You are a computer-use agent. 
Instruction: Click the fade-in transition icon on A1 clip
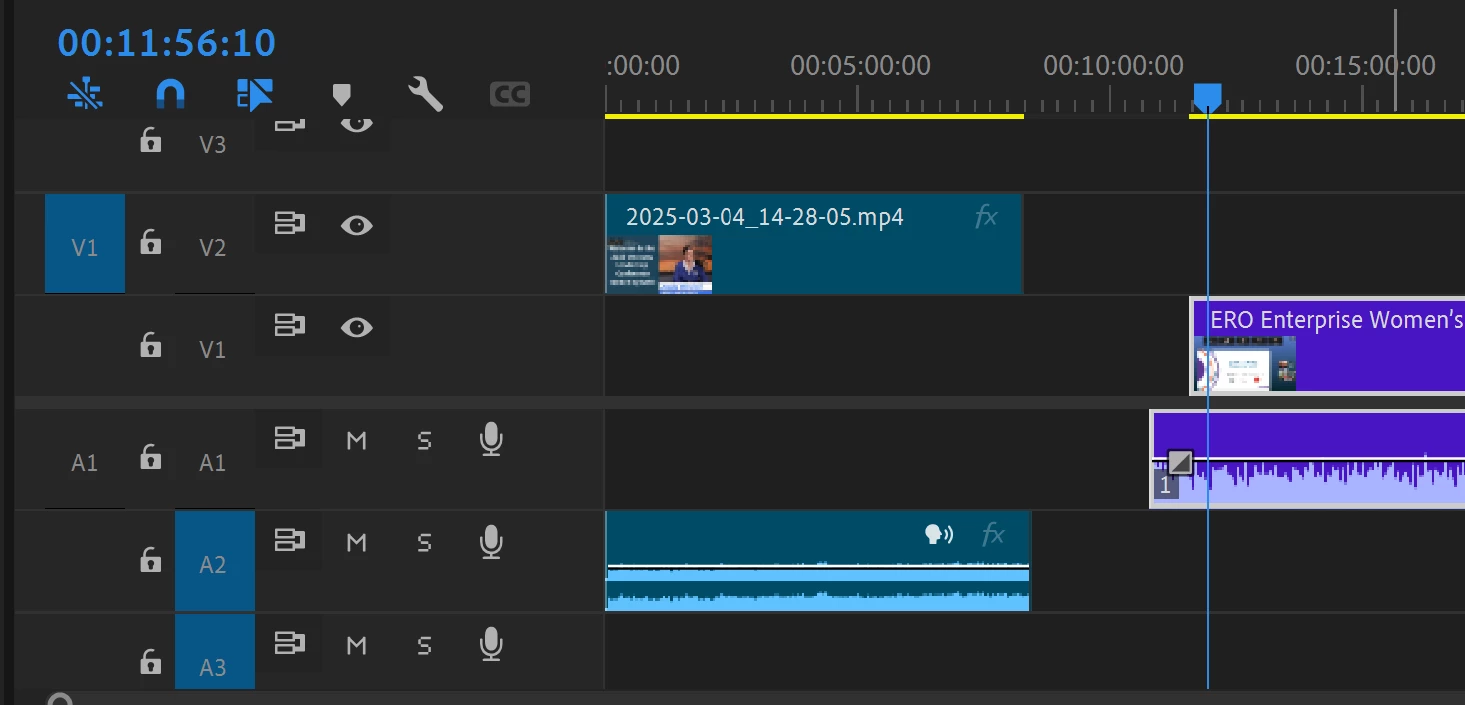coord(1180,462)
